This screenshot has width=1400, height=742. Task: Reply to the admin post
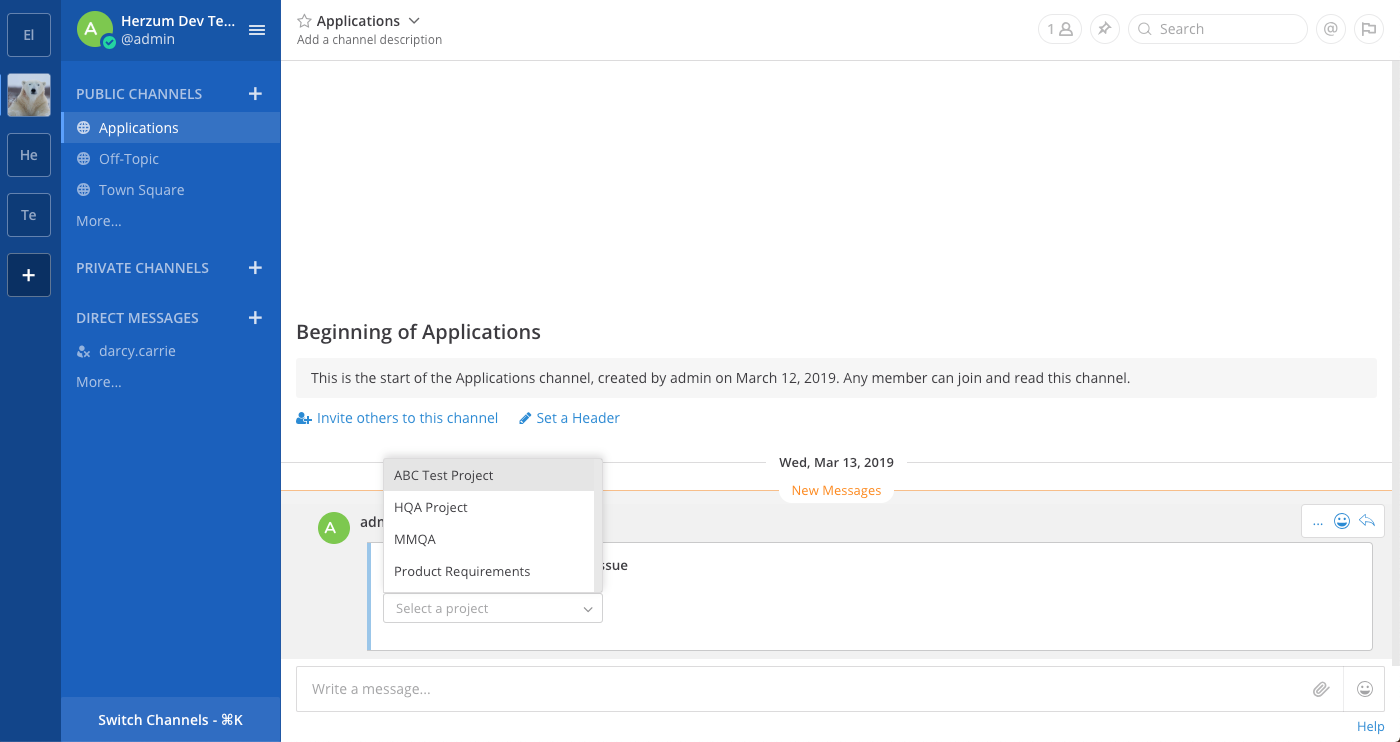pyautogui.click(x=1367, y=521)
